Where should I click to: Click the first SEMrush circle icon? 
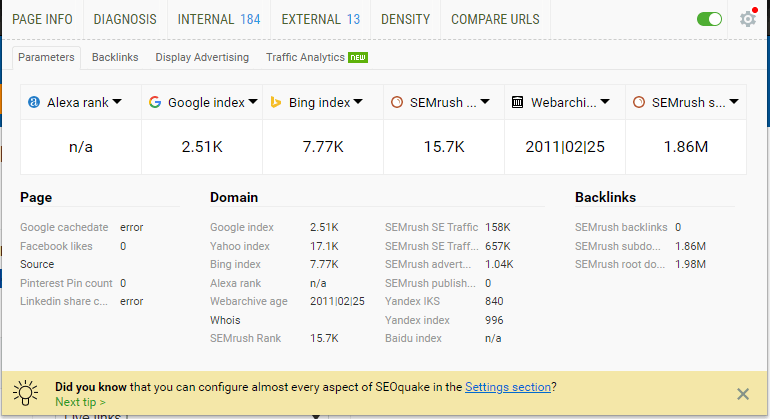(397, 102)
